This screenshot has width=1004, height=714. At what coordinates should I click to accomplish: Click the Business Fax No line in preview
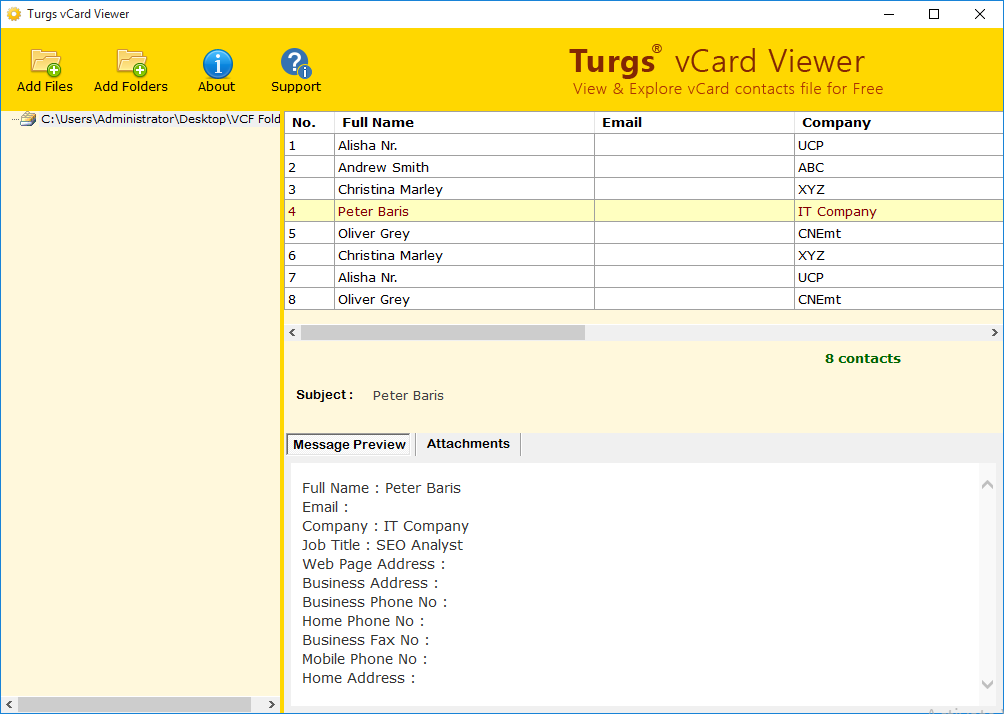[366, 640]
